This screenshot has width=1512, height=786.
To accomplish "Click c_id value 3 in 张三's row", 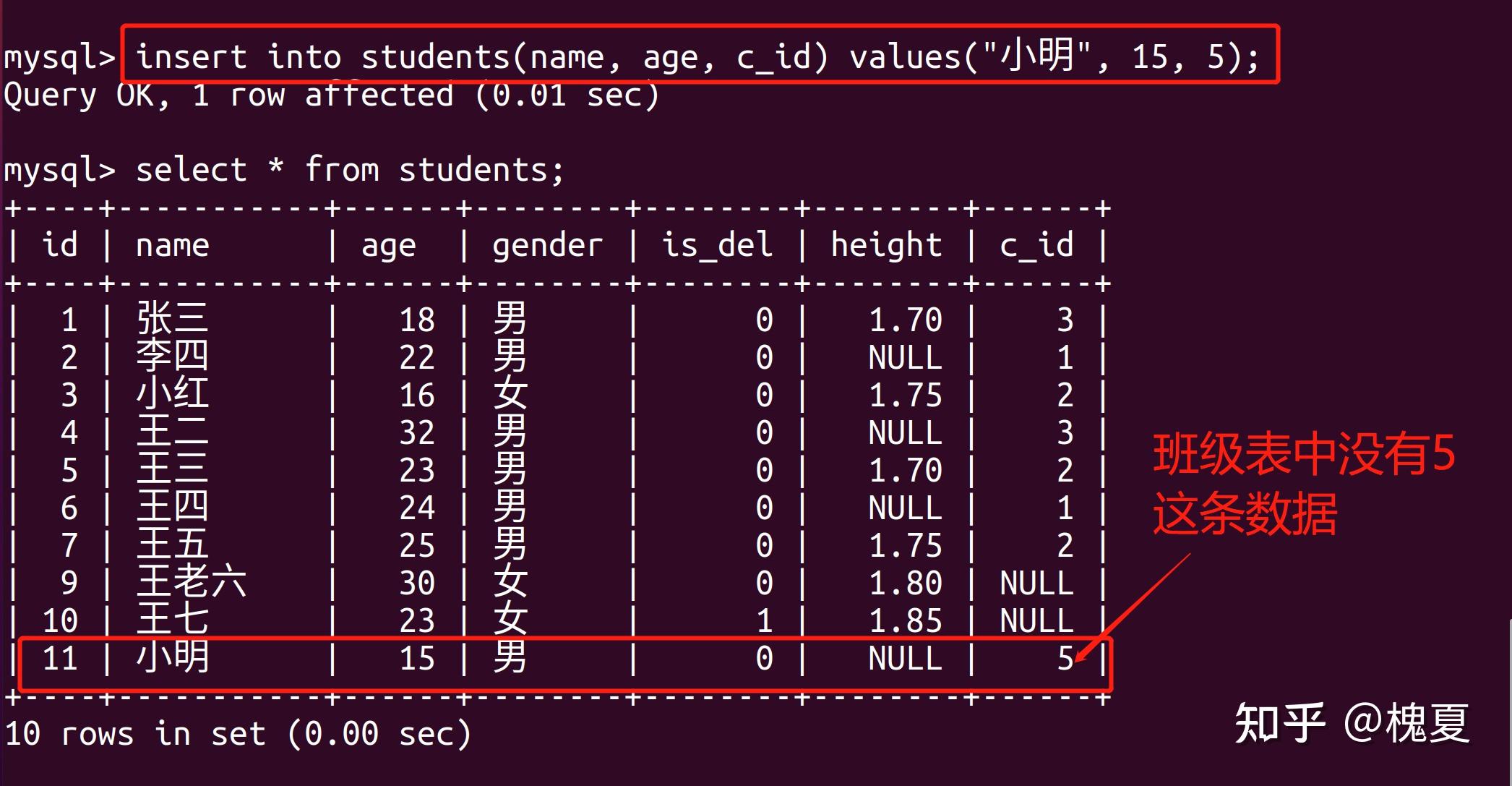I will point(1065,320).
